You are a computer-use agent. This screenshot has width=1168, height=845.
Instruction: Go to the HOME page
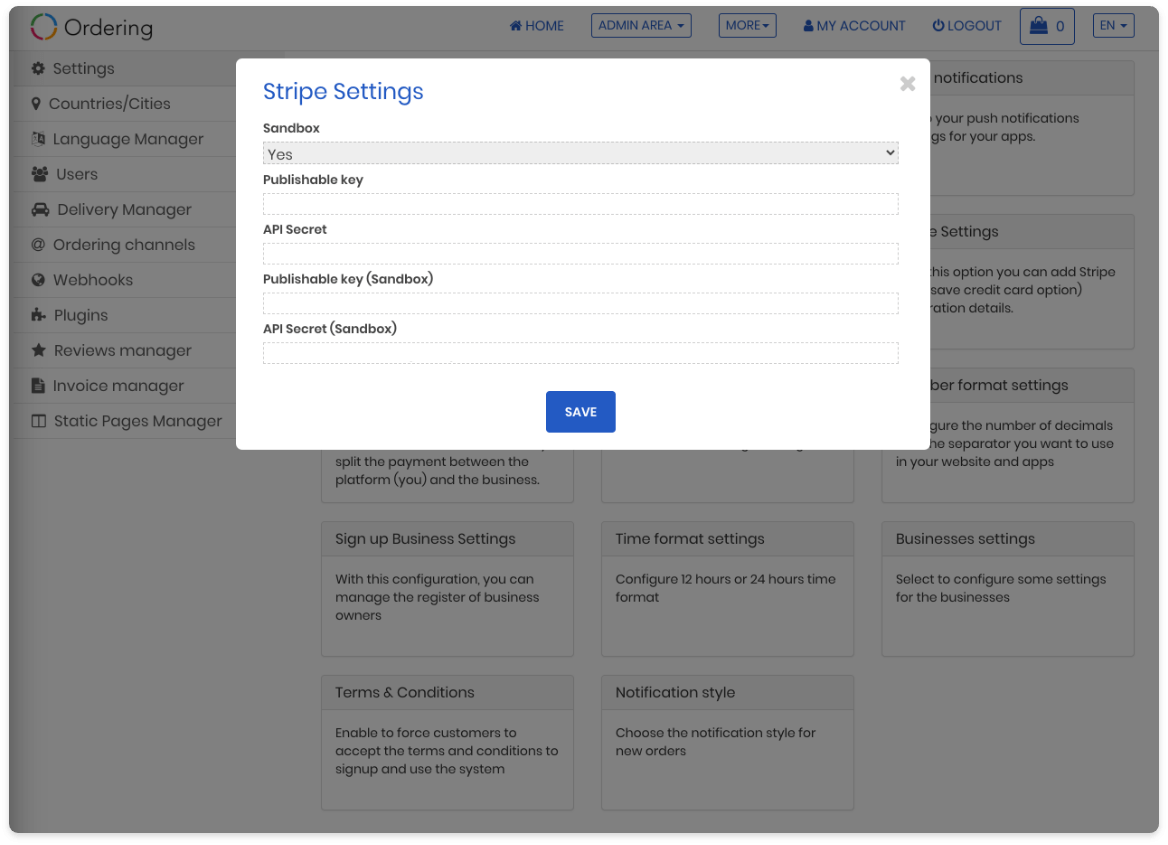tap(536, 25)
